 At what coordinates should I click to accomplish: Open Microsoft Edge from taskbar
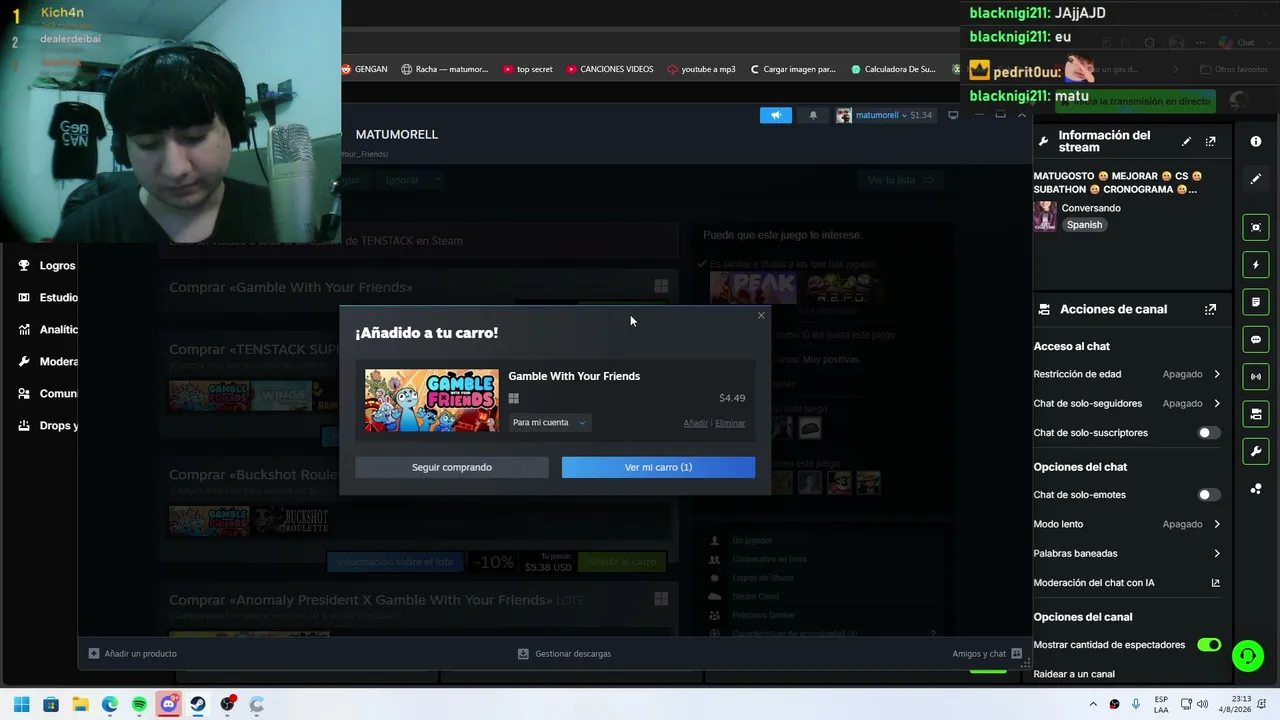(x=110, y=704)
